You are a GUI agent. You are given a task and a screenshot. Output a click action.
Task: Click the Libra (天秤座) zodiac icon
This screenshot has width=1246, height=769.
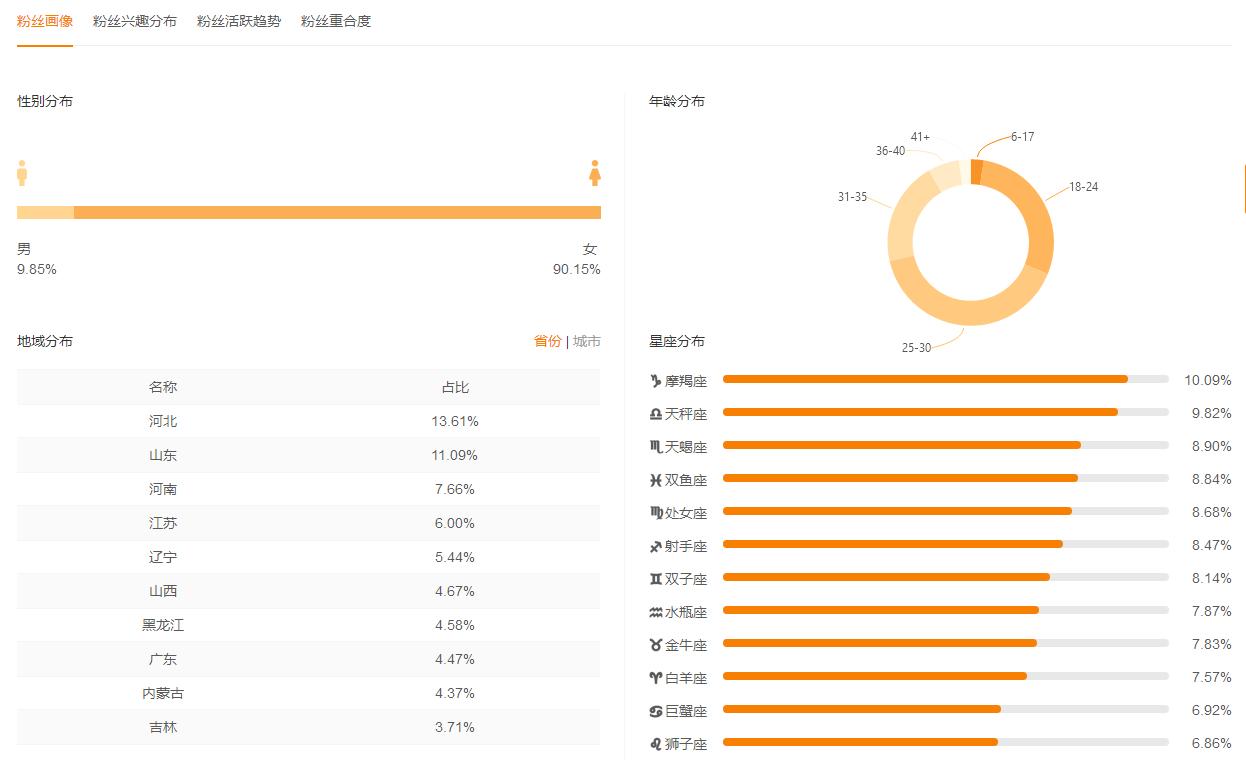point(656,414)
